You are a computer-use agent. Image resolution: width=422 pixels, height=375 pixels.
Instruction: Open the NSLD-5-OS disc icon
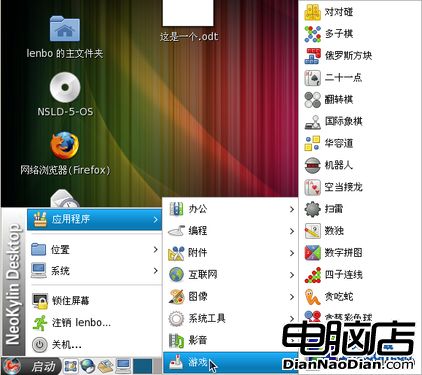tap(65, 87)
